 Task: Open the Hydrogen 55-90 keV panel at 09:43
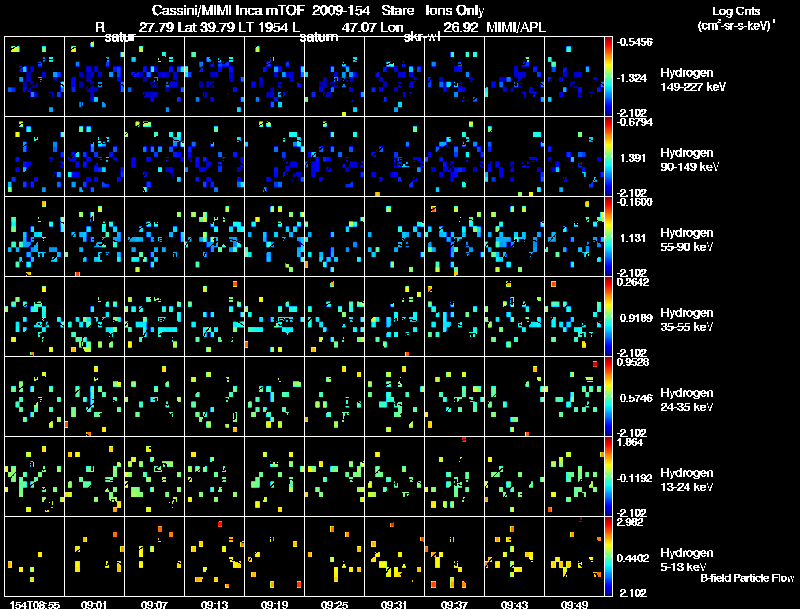514,237
